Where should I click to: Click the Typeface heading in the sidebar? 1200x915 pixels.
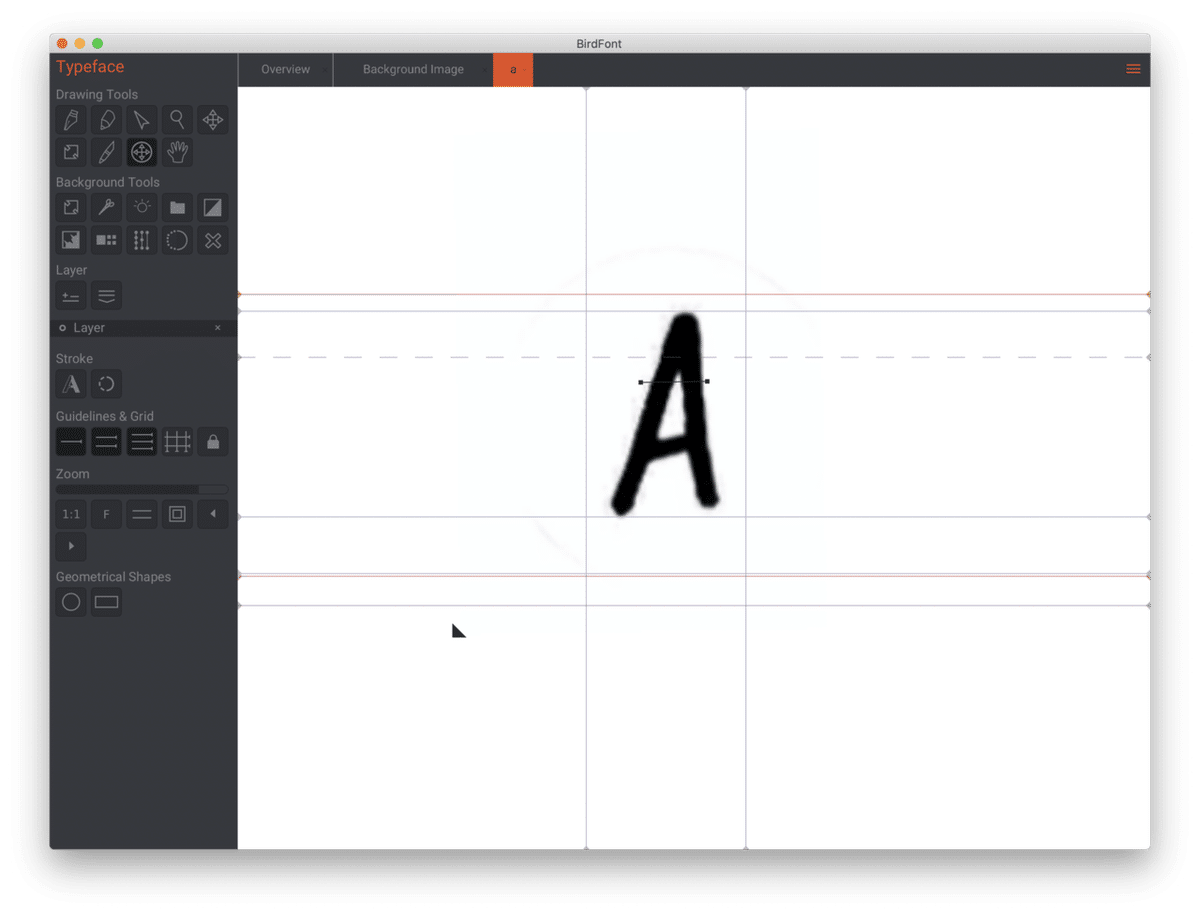(90, 67)
